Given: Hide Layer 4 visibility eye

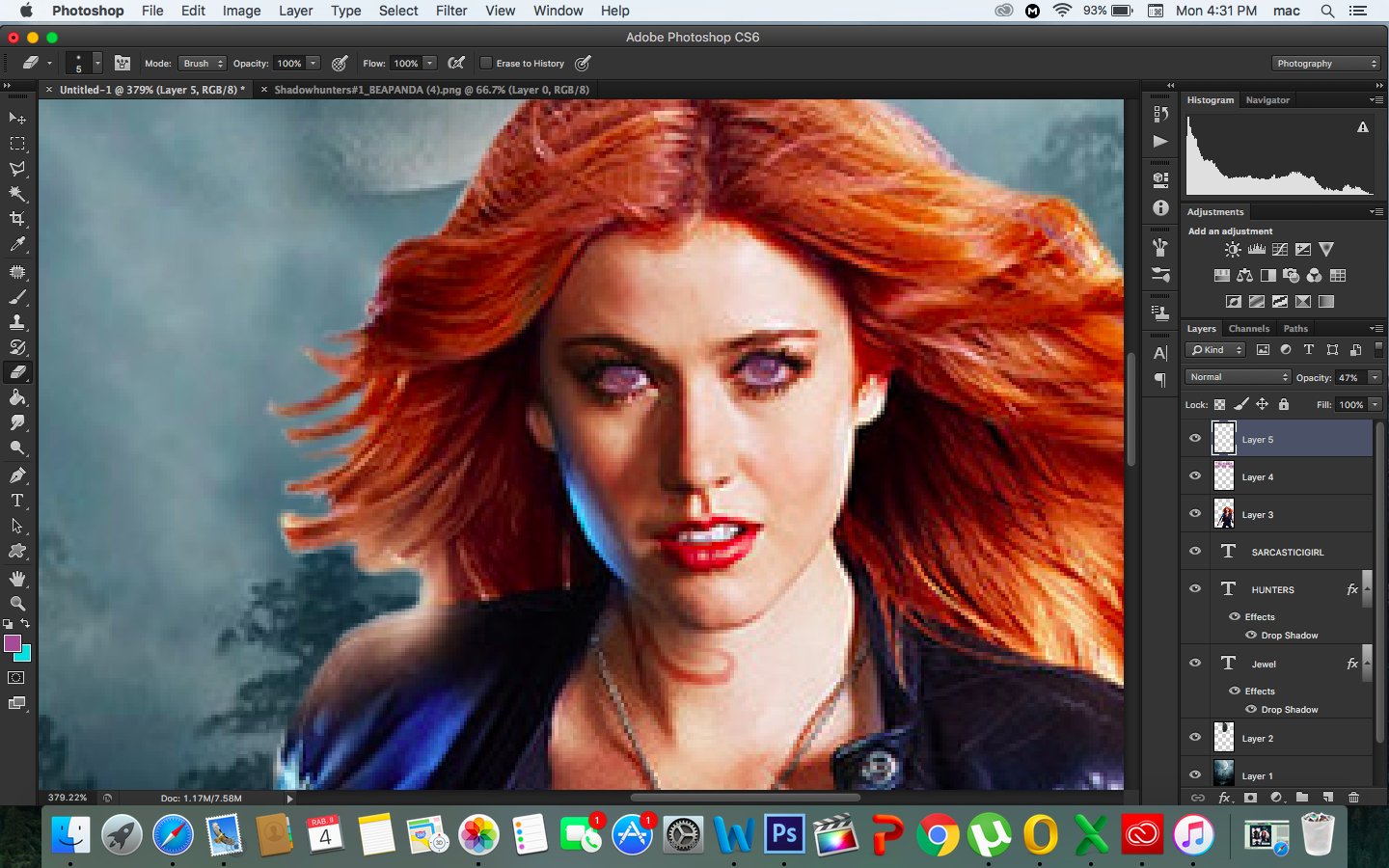Looking at the screenshot, I should 1195,475.
